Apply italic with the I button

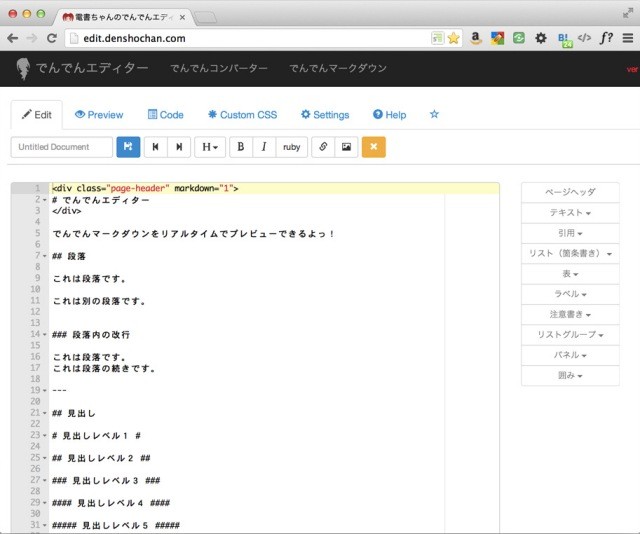pyautogui.click(x=264, y=147)
